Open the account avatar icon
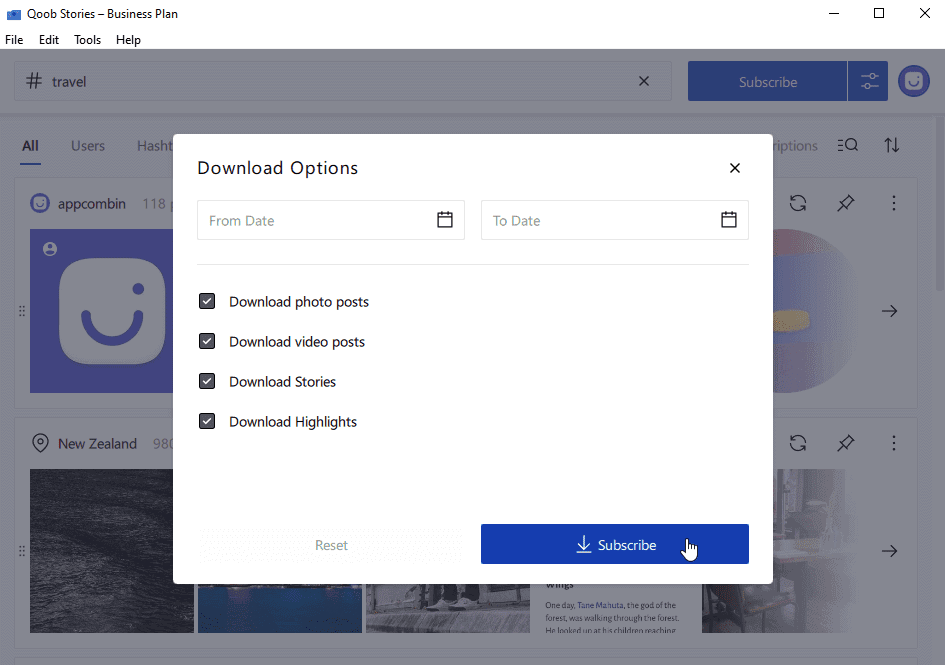This screenshot has width=945, height=665. 914,81
